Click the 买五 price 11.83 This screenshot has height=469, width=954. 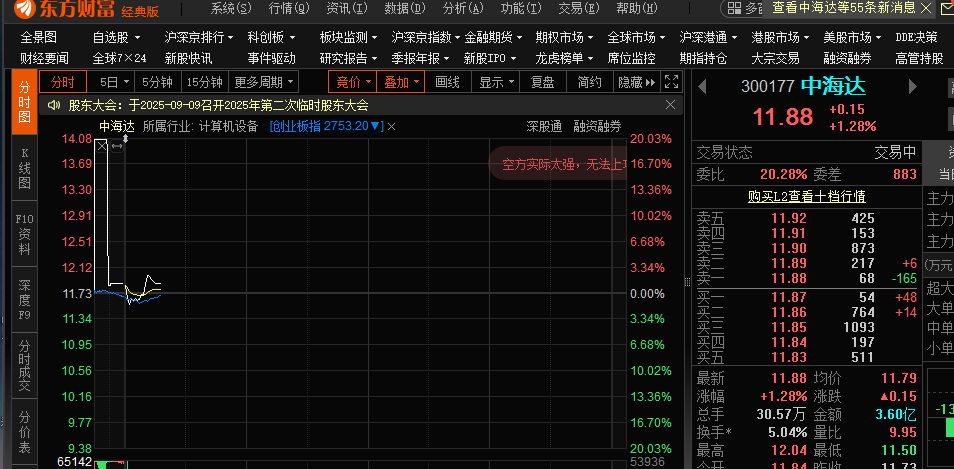789,357
